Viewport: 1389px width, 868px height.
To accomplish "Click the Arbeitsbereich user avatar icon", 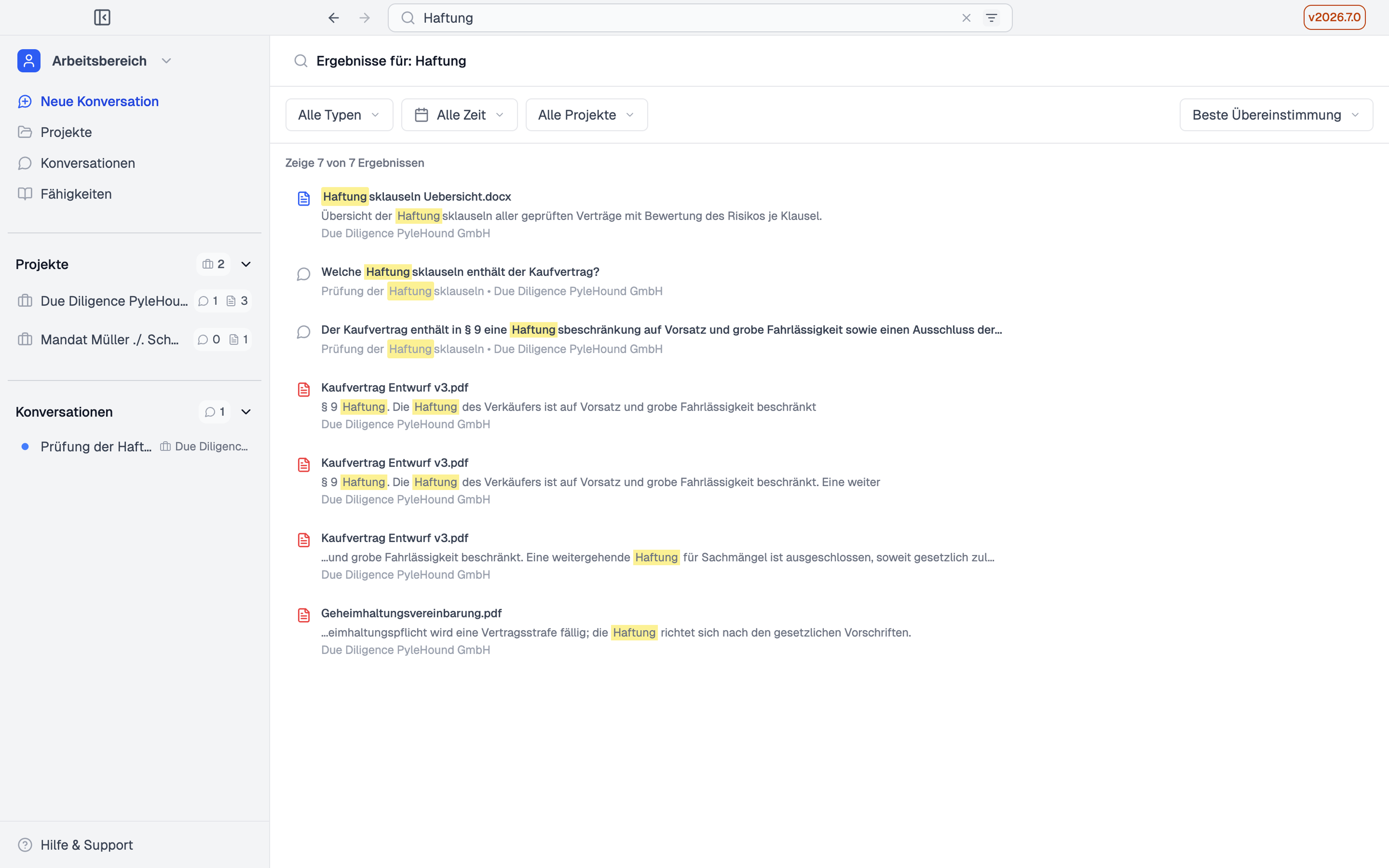I will click(29, 61).
